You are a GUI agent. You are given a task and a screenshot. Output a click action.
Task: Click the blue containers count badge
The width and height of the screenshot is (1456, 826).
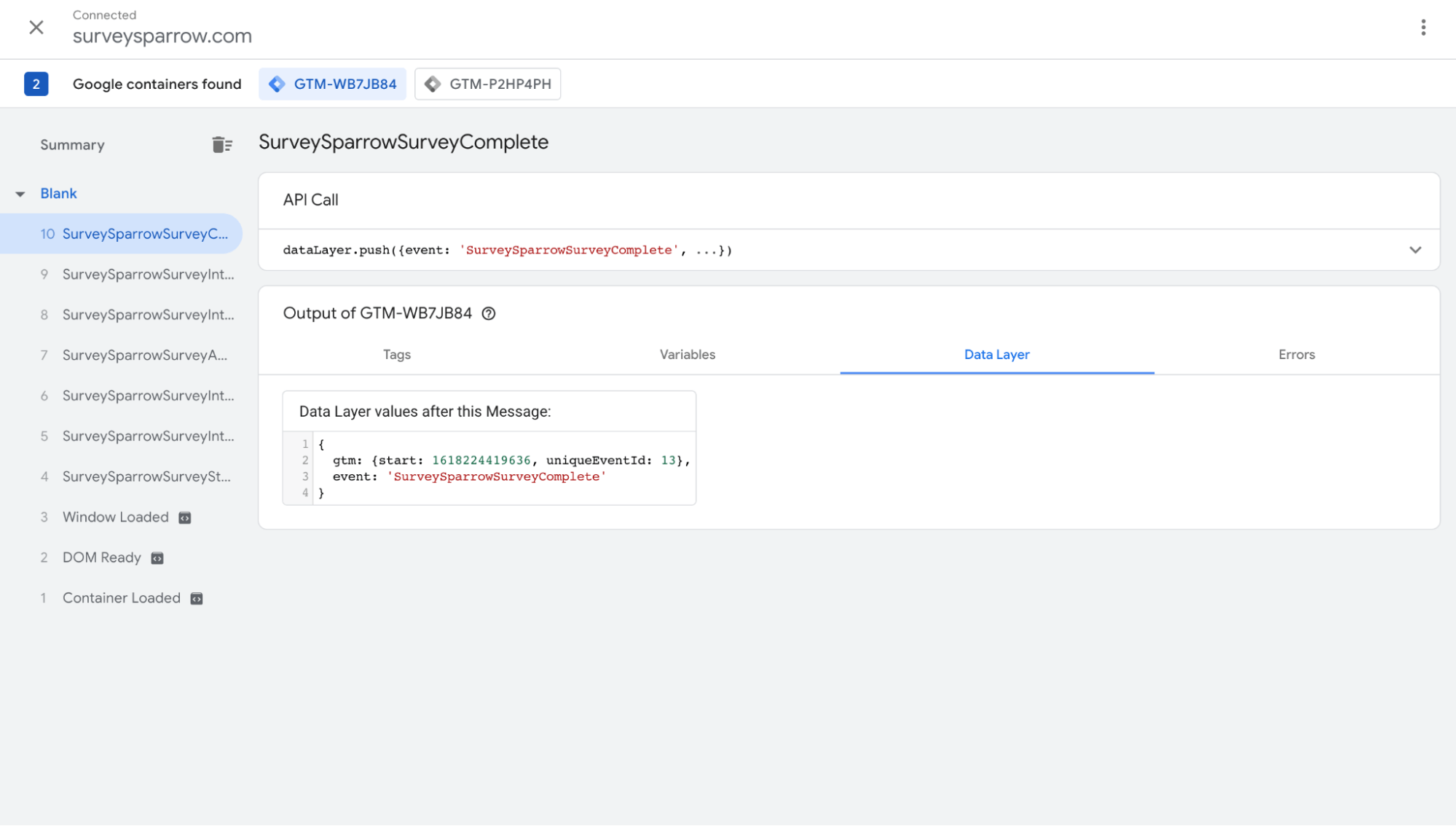click(x=36, y=84)
